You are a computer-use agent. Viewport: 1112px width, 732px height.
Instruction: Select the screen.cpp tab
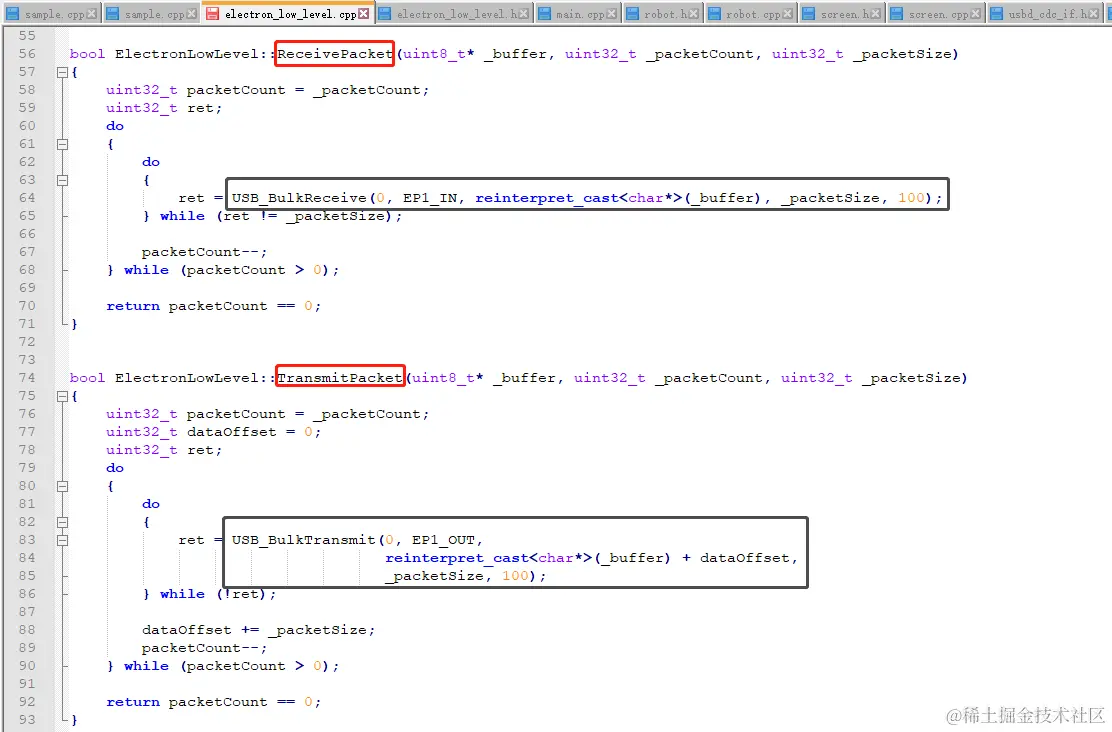point(934,13)
